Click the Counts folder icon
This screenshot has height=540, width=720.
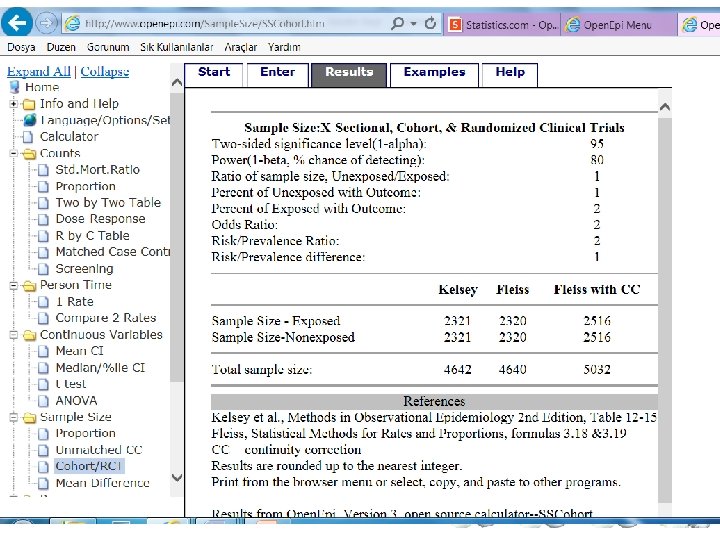tap(29, 154)
